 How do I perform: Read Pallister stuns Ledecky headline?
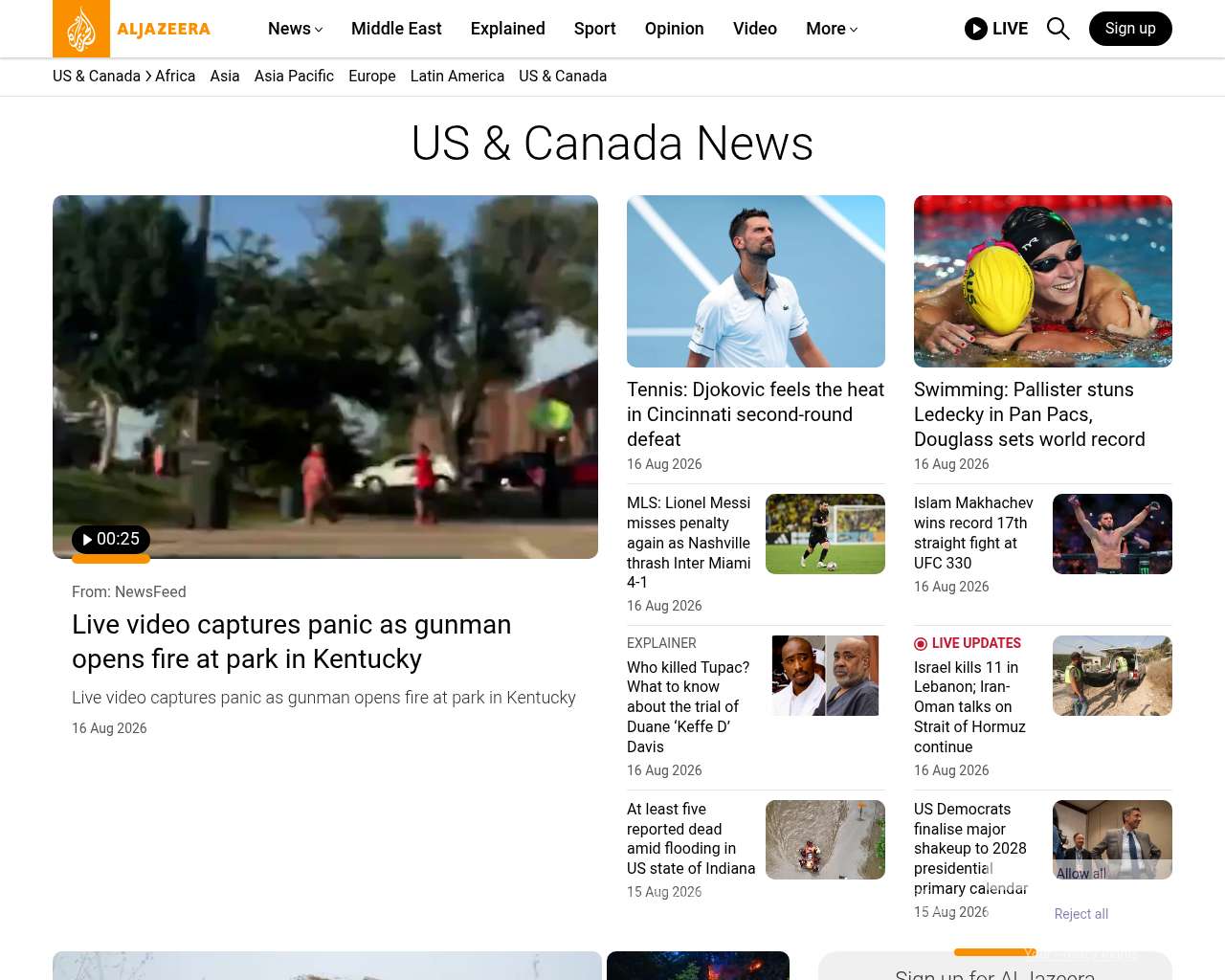(1030, 414)
